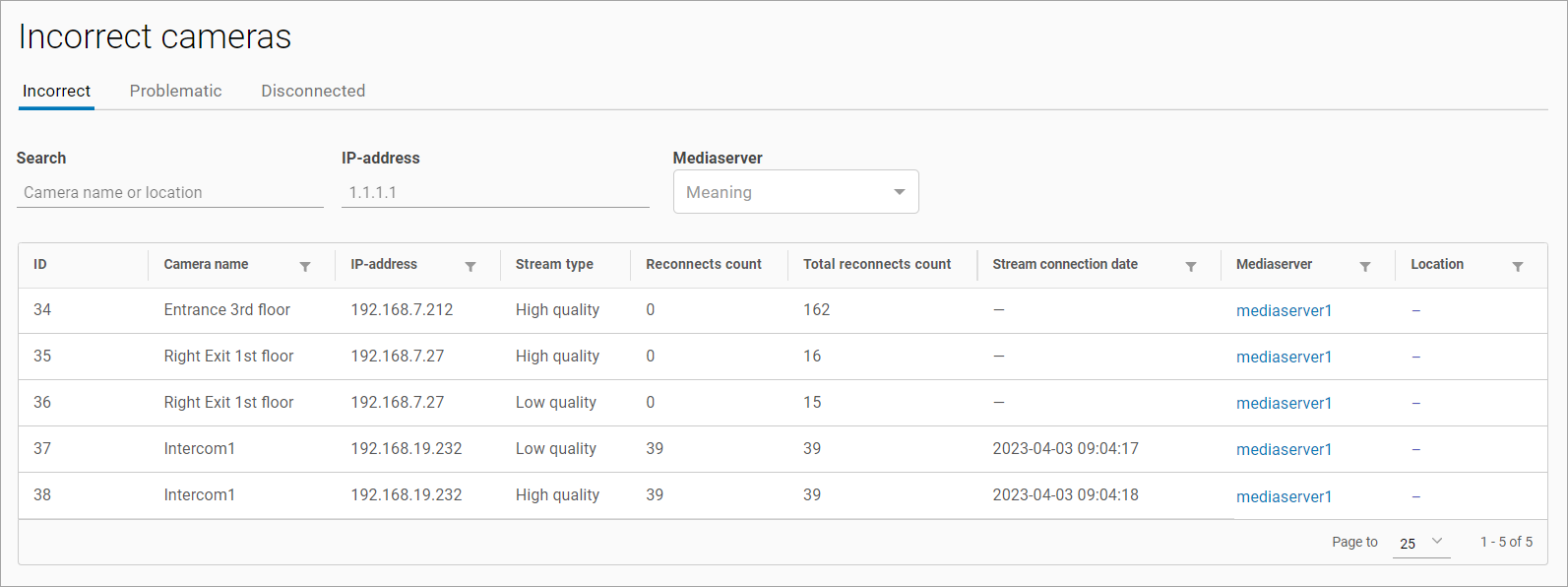This screenshot has height=587, width=1568.
Task: Select the Entrance 3rd floor camera row
Action: pyautogui.click(x=227, y=310)
